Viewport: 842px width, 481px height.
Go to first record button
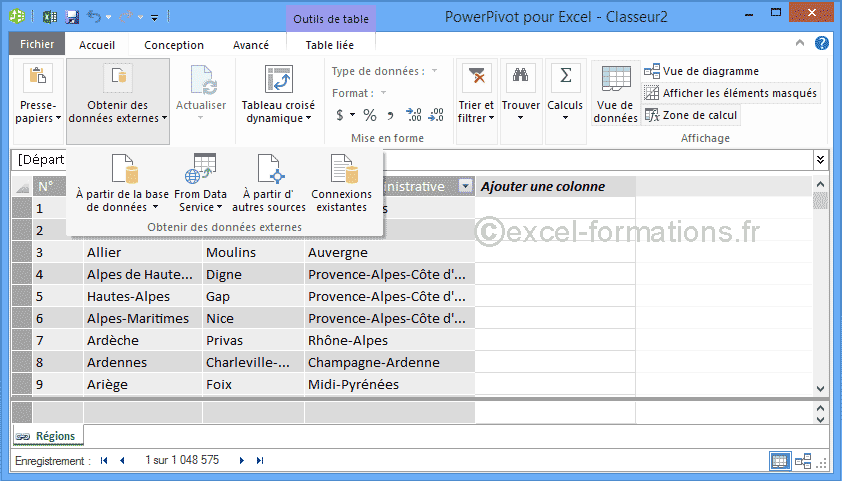point(104,461)
